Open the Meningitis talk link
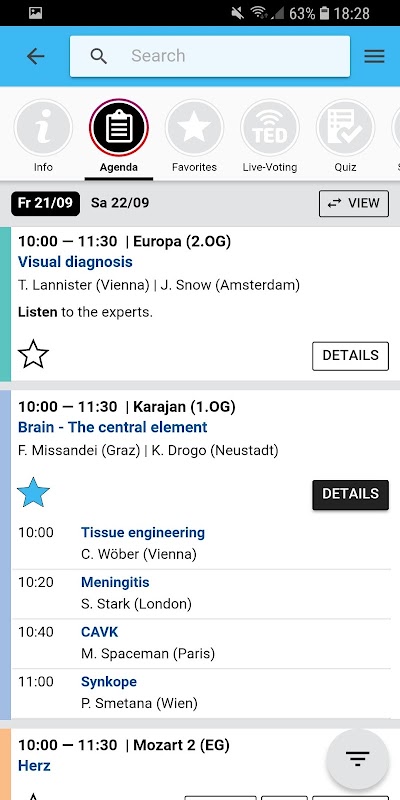 coord(115,582)
